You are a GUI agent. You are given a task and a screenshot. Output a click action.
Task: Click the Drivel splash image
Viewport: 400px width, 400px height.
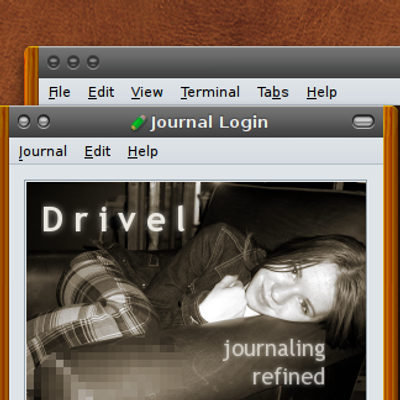pos(196,290)
